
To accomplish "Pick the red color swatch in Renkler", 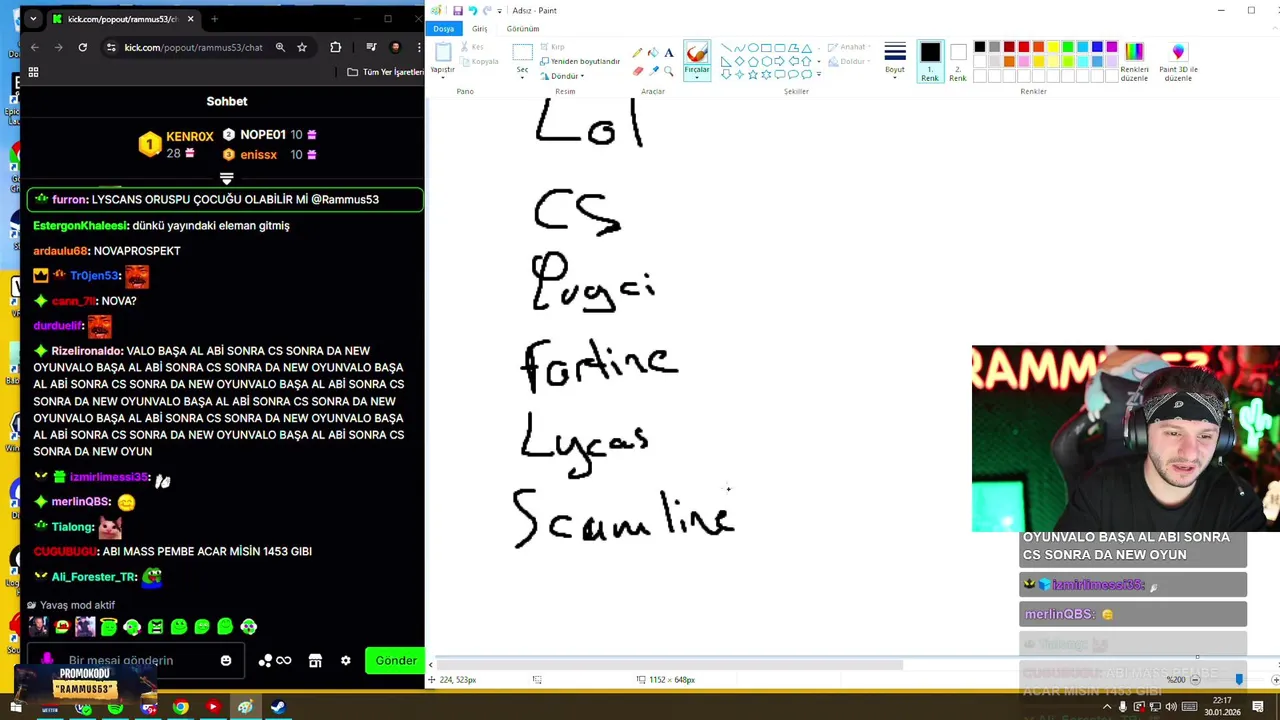I will coord(1024,47).
